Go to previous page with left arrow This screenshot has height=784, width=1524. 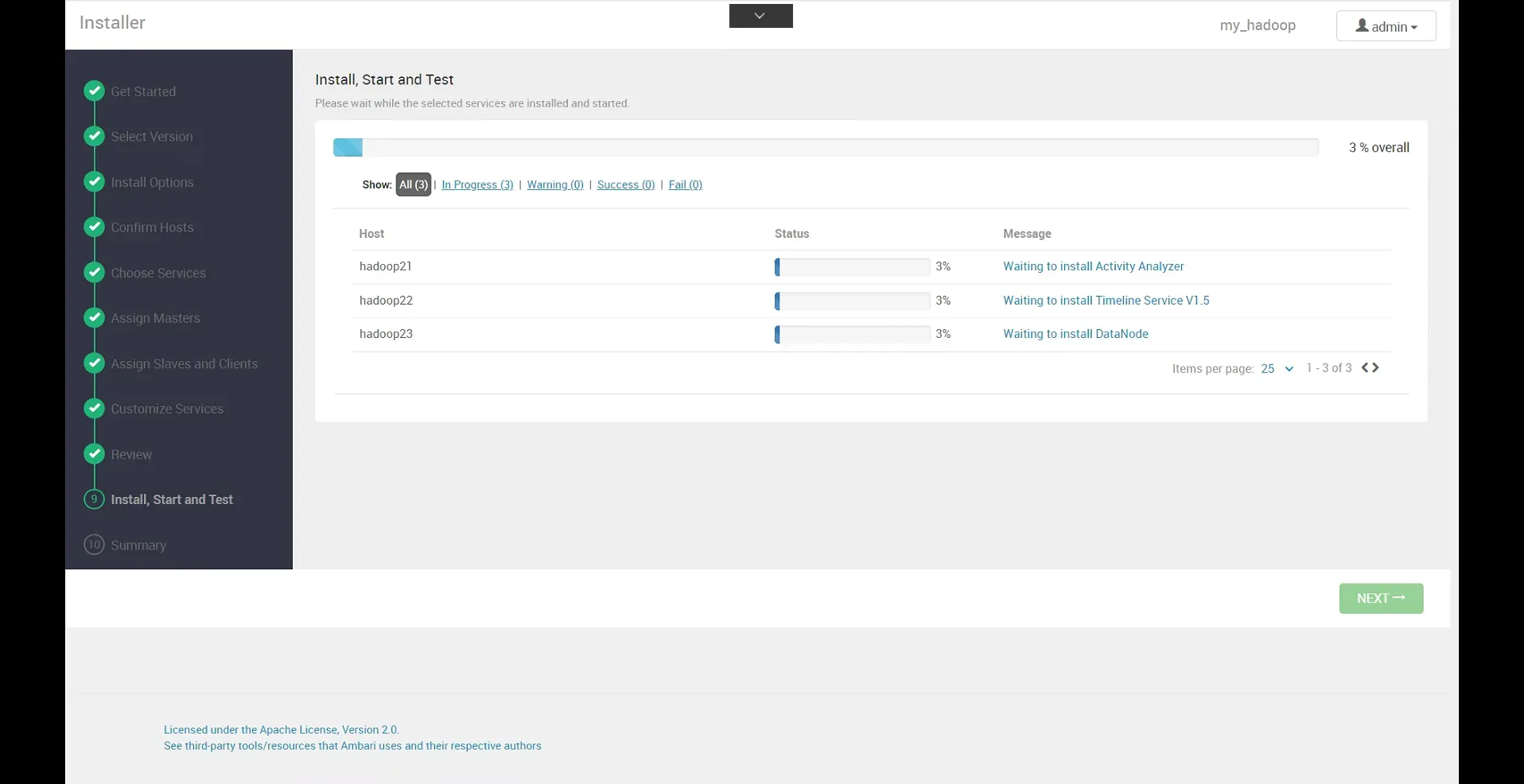point(1365,368)
